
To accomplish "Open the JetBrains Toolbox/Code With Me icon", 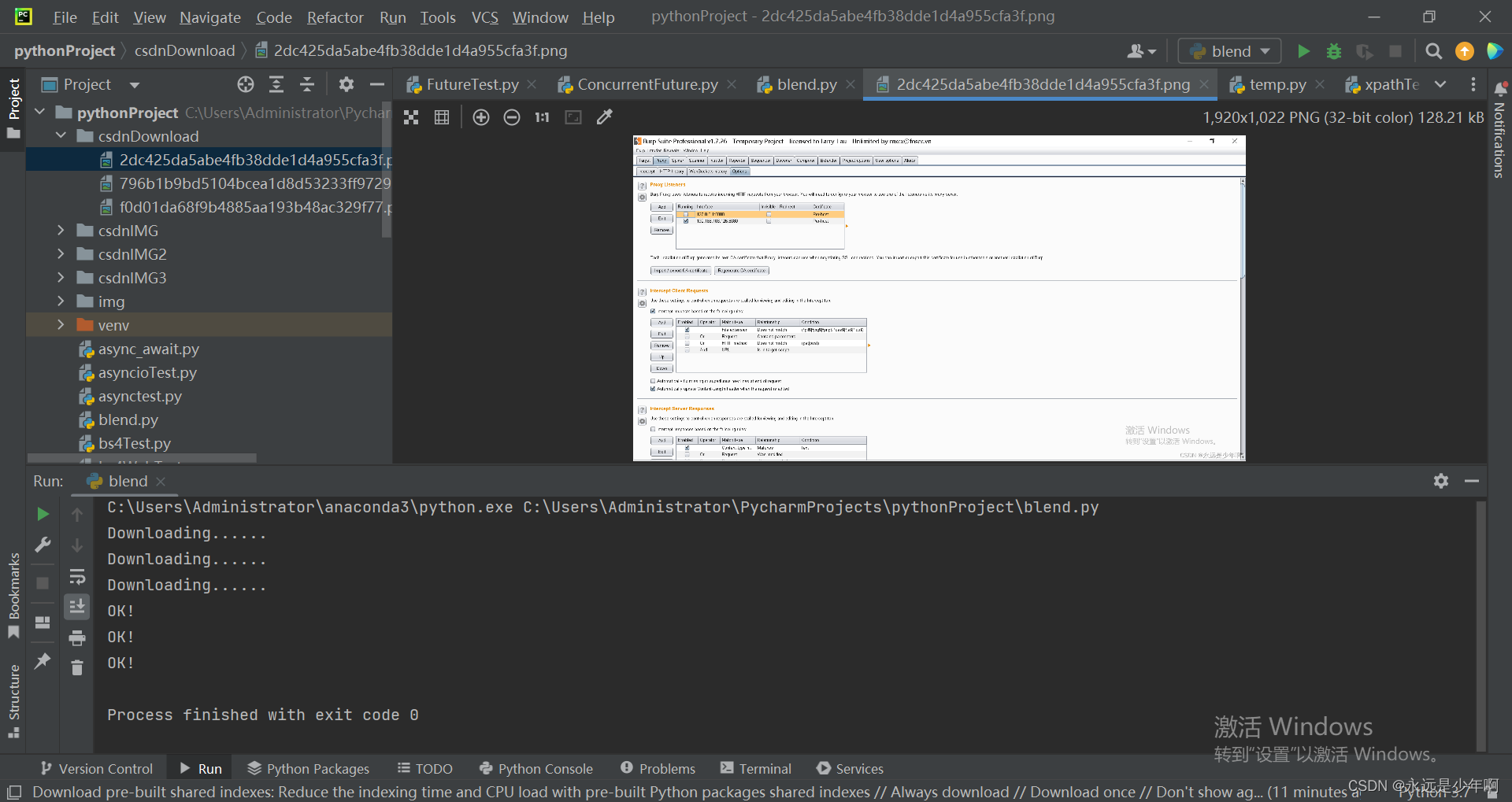I will pyautogui.click(x=1494, y=51).
